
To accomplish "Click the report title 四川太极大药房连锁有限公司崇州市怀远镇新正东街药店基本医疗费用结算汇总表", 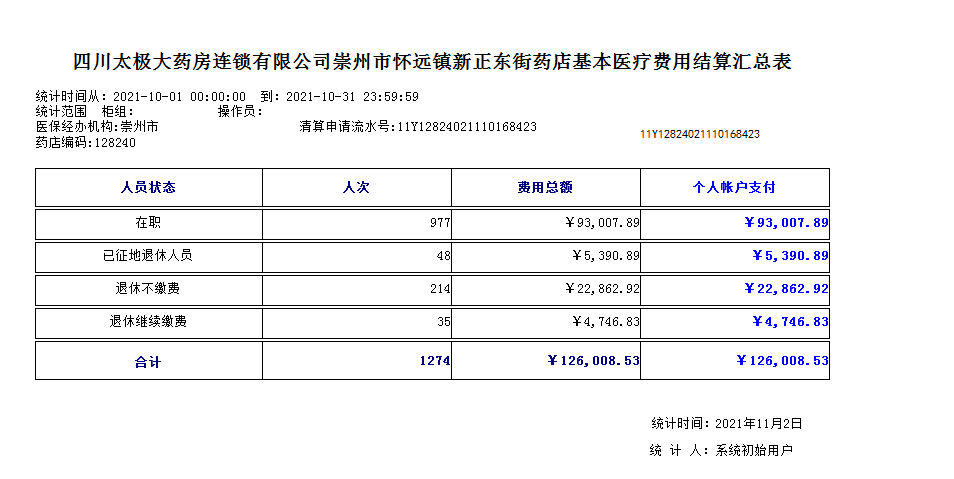I will click(432, 61).
